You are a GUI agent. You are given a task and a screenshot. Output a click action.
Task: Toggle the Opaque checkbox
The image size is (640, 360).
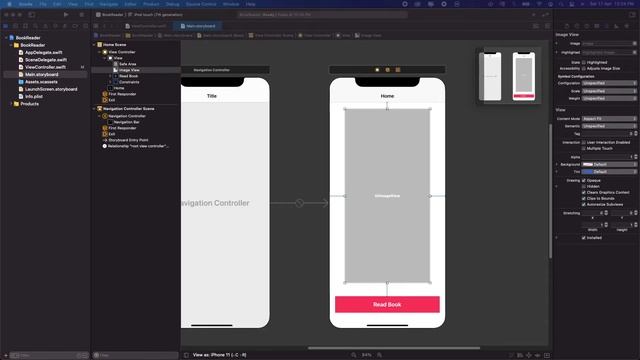584,180
